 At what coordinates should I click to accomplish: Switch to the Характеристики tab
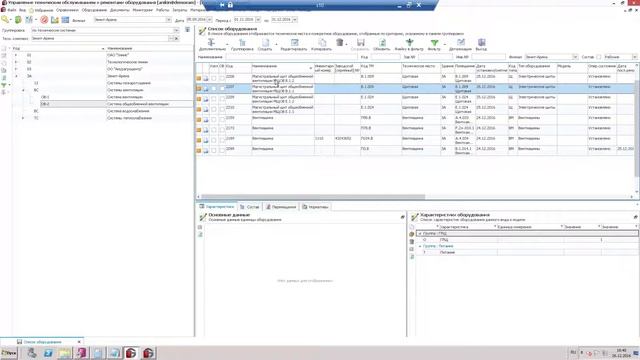pyautogui.click(x=217, y=207)
